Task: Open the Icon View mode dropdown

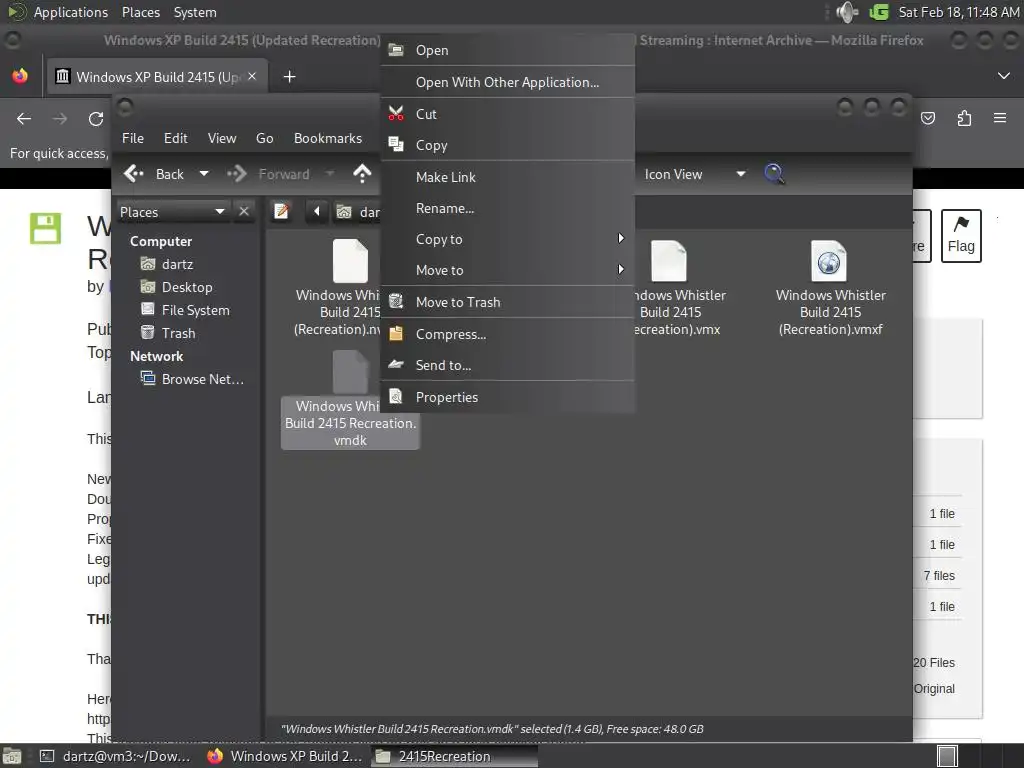Action: 695,174
